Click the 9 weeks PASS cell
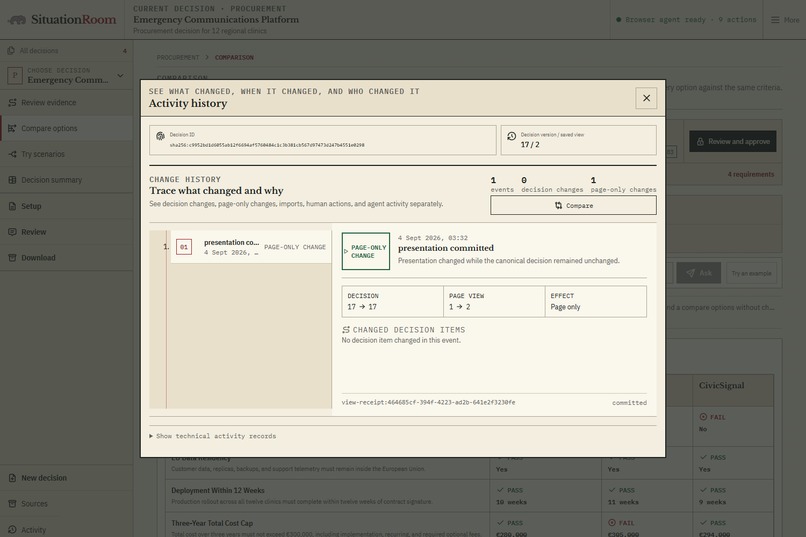The height and width of the screenshot is (537, 806). click(732, 496)
